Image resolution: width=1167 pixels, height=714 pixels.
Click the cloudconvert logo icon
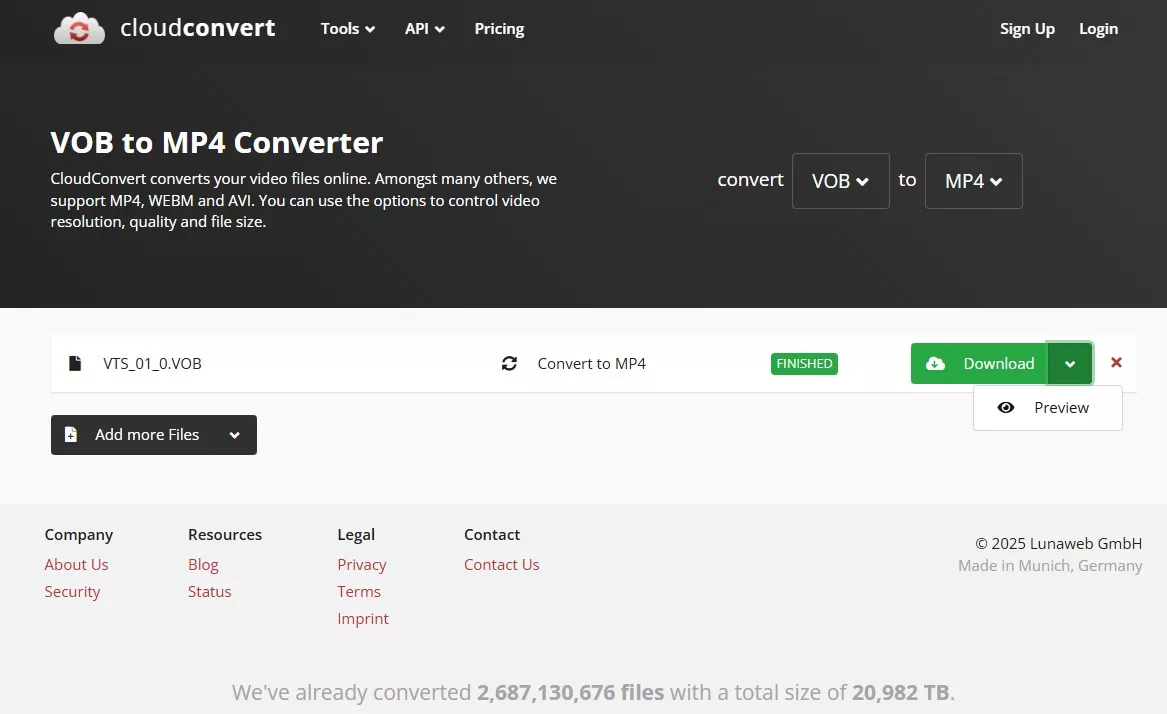78,28
